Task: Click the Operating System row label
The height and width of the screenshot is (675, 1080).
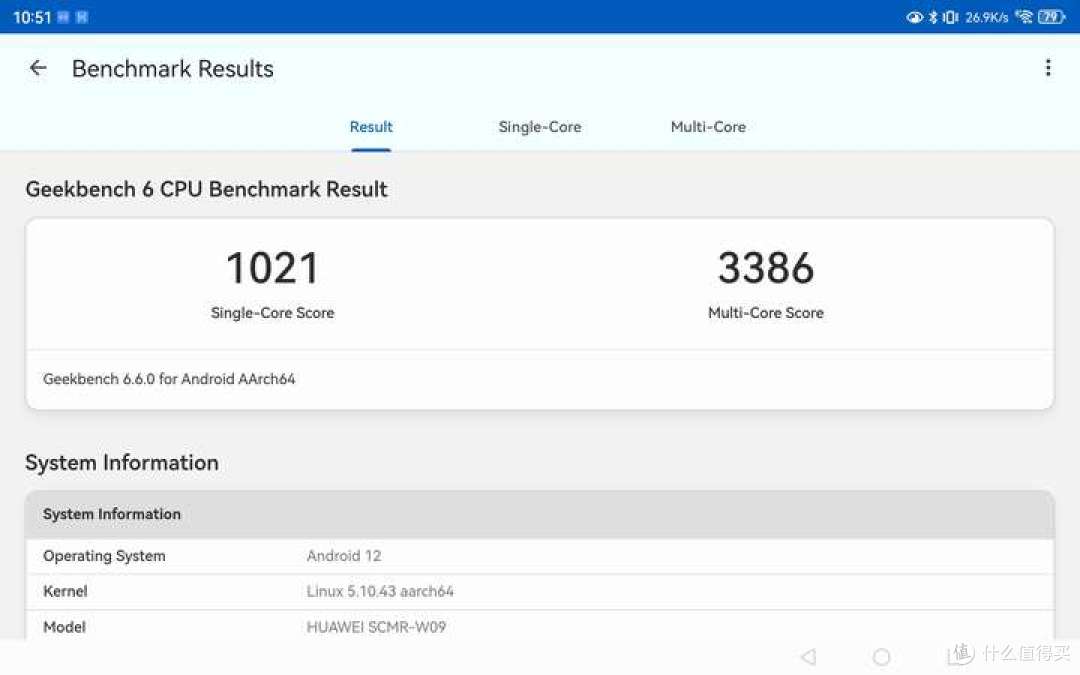Action: [x=104, y=556]
